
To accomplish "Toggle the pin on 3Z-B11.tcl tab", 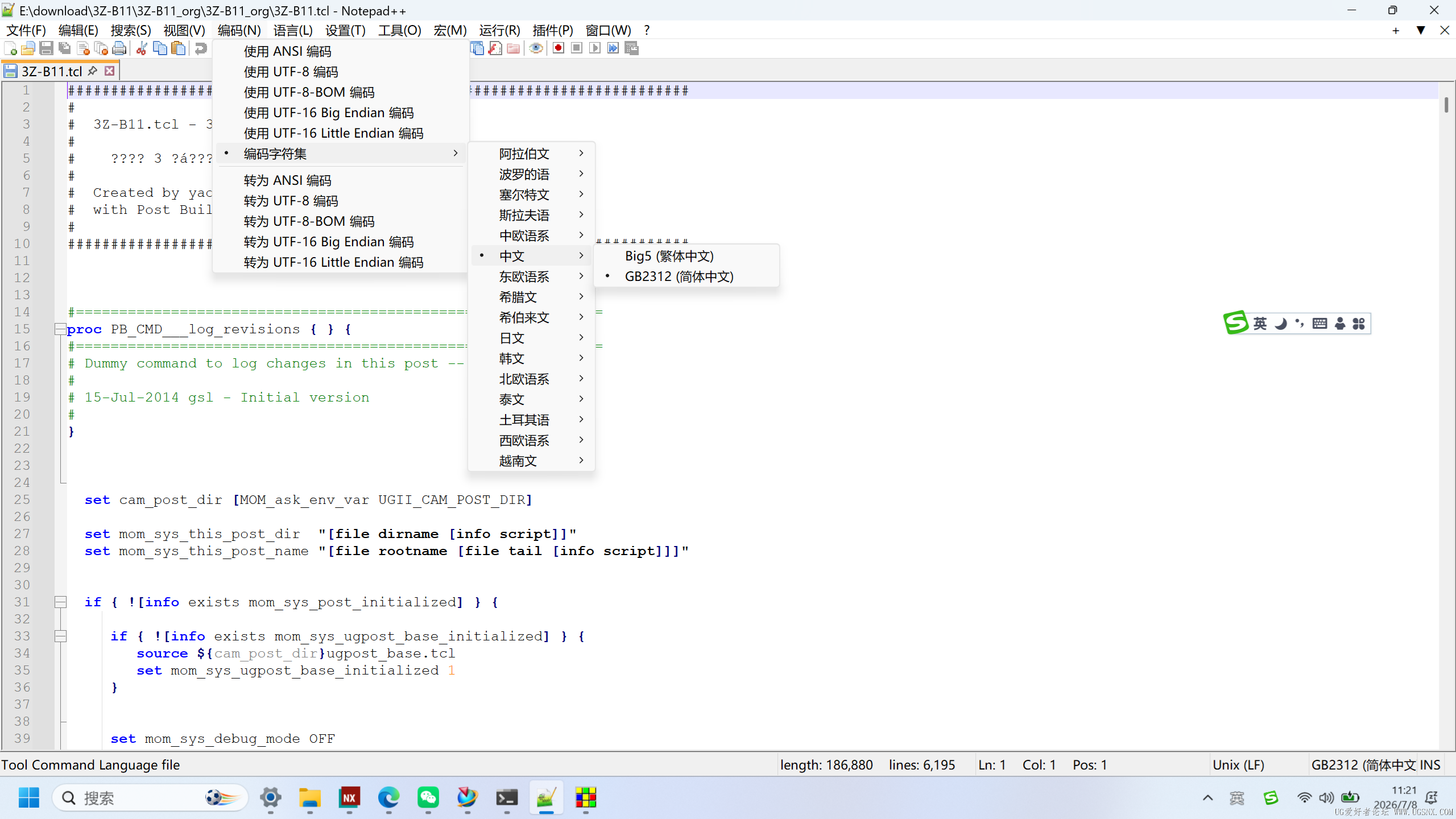I will point(93,71).
